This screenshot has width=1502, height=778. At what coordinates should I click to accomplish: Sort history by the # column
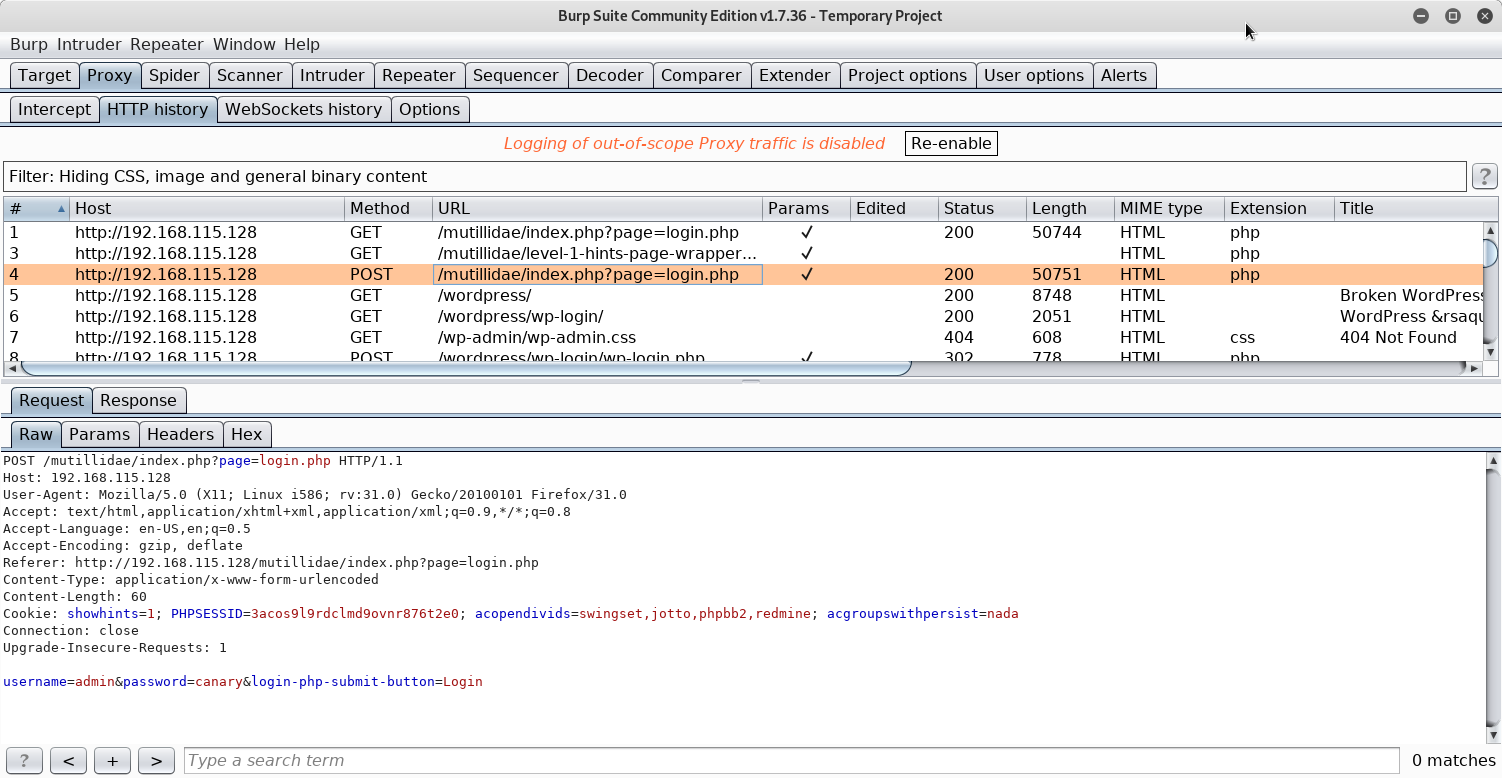(37, 209)
